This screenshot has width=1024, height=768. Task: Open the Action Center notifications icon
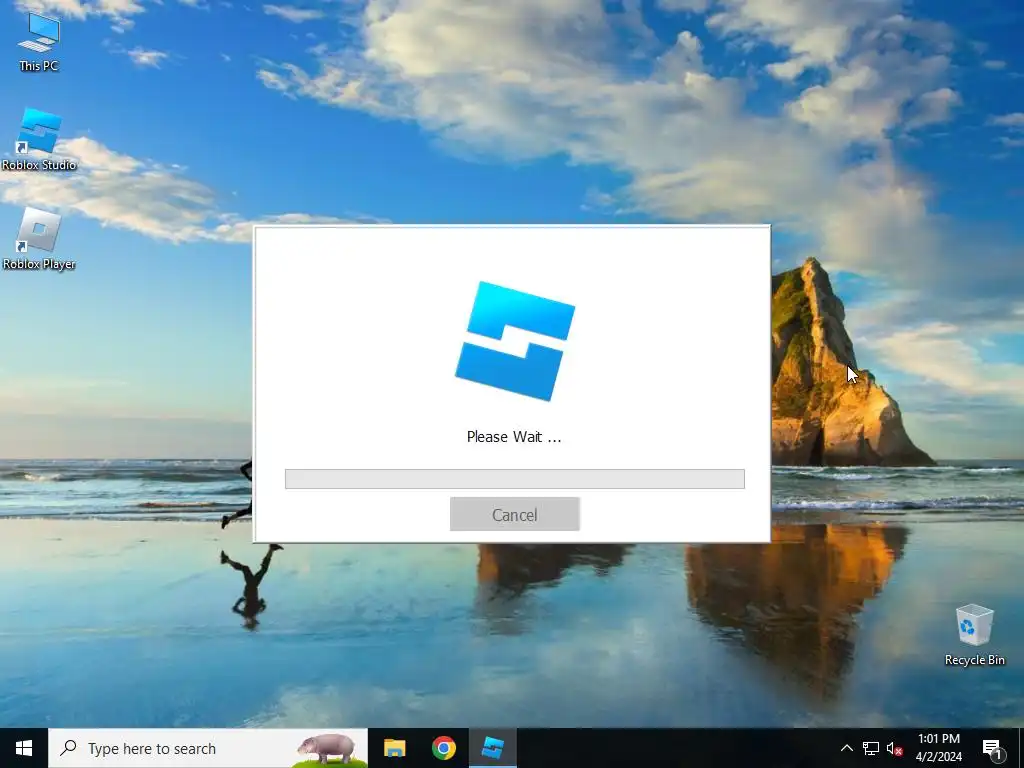coord(992,748)
